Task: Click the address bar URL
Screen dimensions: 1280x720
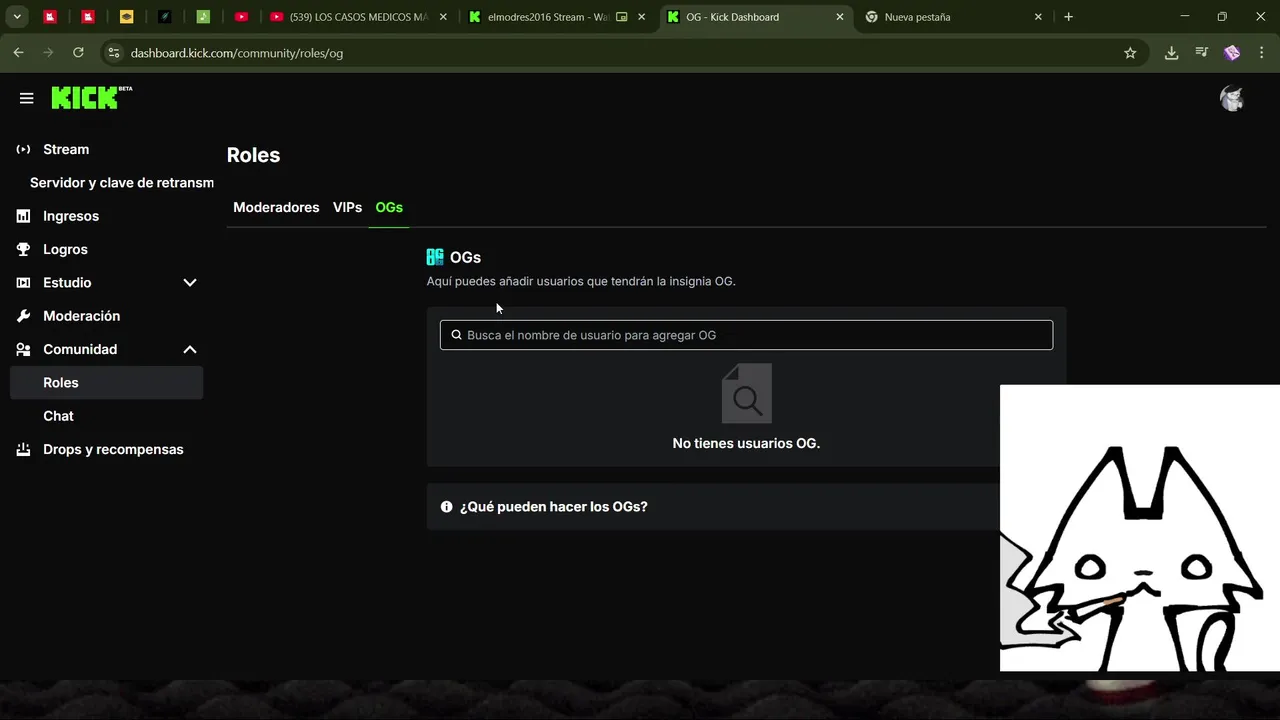Action: [x=237, y=53]
